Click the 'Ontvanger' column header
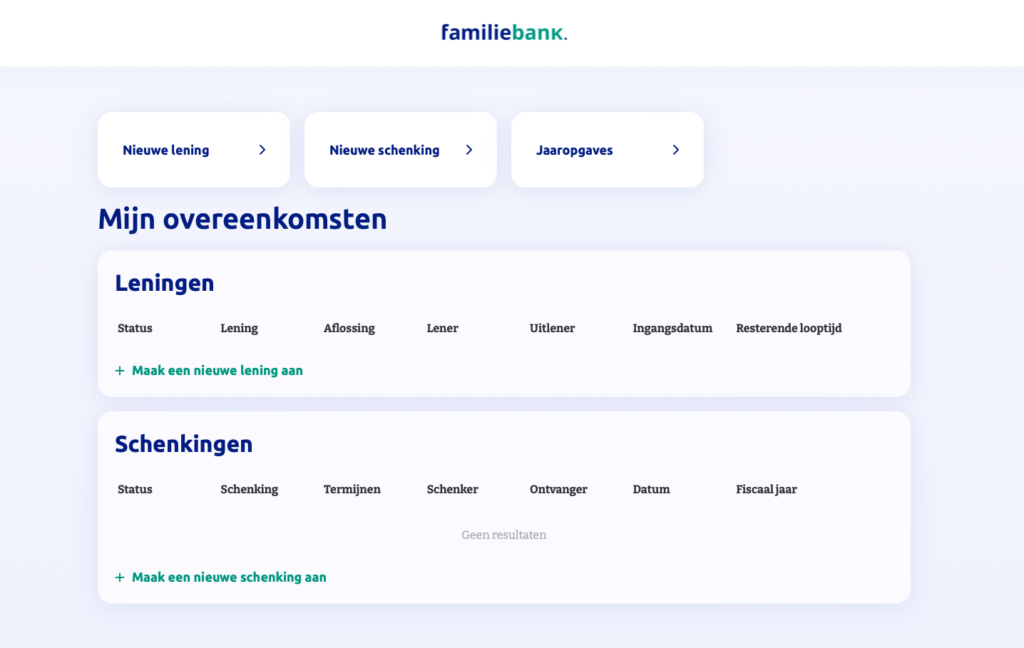This screenshot has height=648, width=1024. click(558, 489)
